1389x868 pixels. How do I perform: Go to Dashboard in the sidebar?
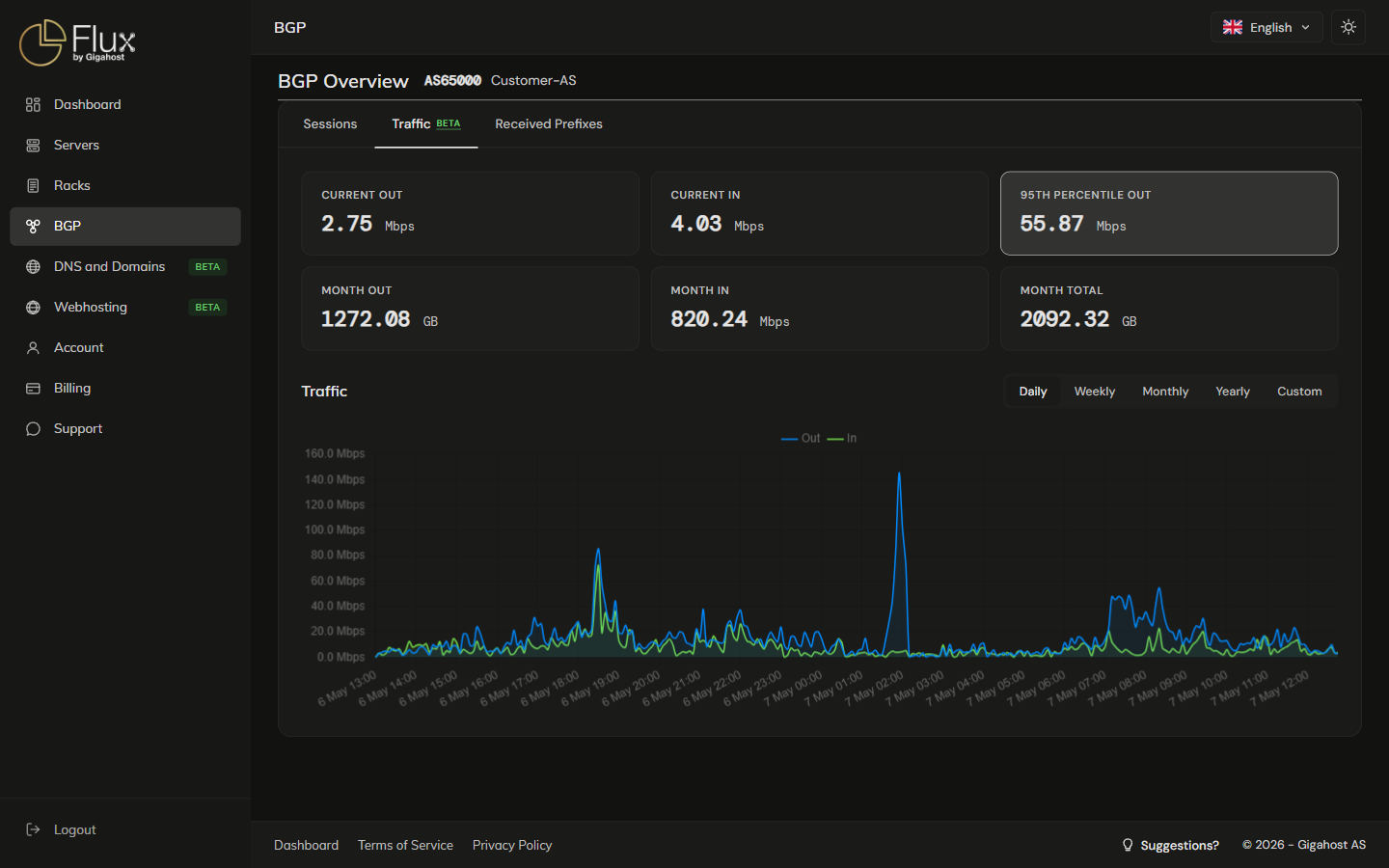[125, 104]
